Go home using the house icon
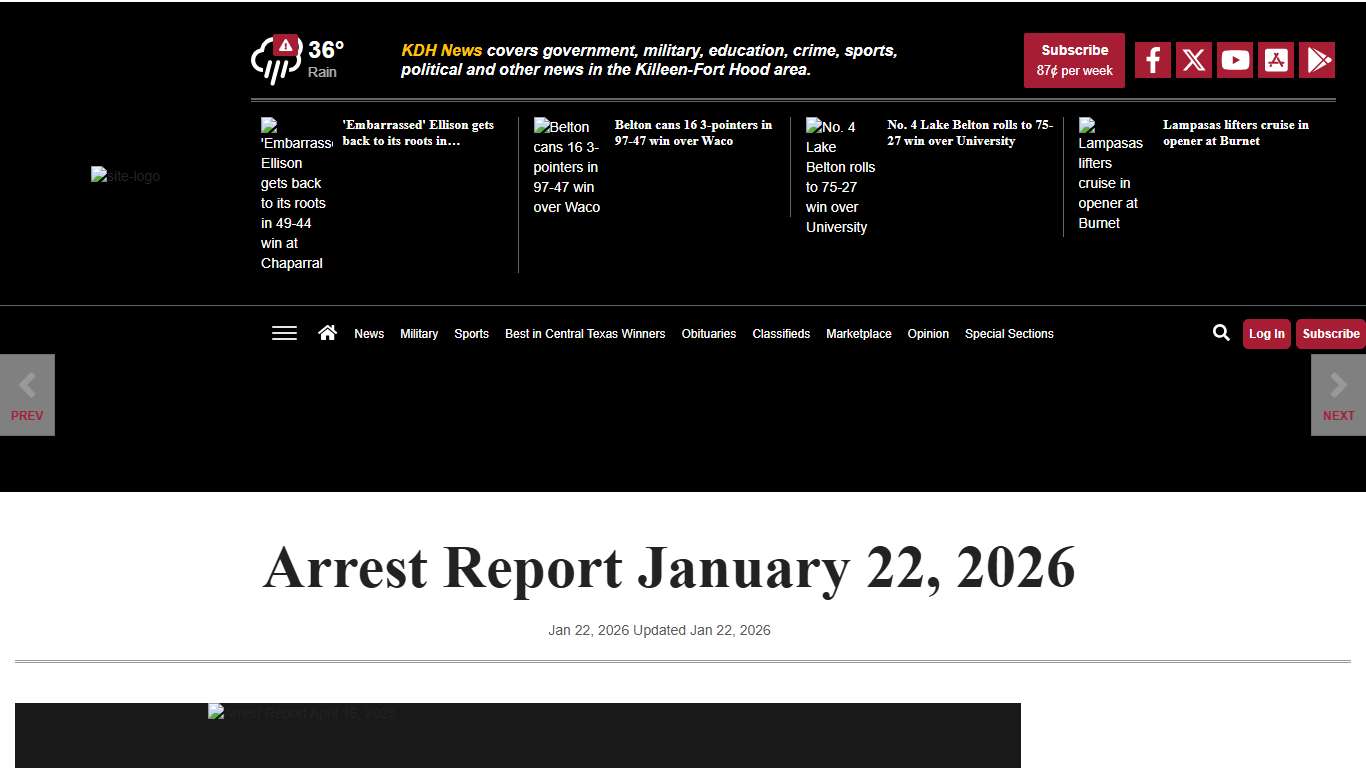Screen dimensions: 1366x768 pos(327,332)
